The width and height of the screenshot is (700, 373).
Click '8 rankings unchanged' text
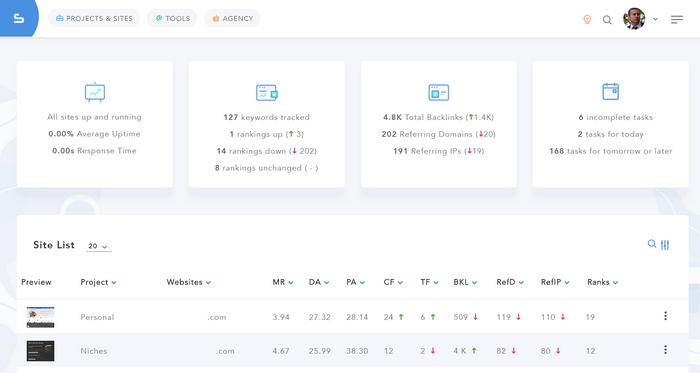(x=258, y=168)
